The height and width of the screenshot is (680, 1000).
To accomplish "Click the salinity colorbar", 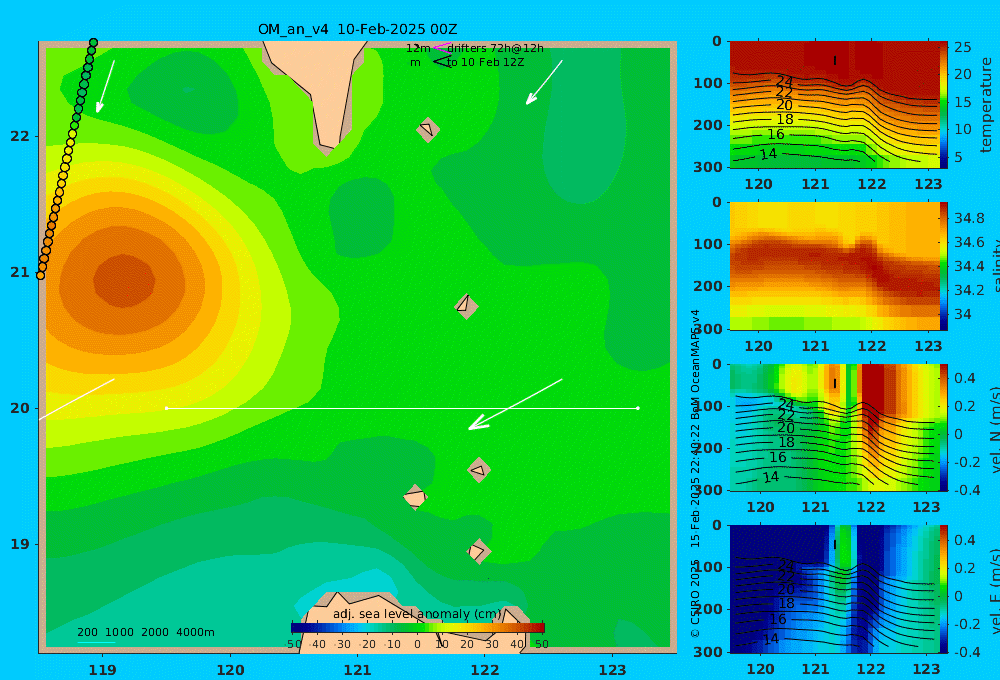I will coord(944,266).
